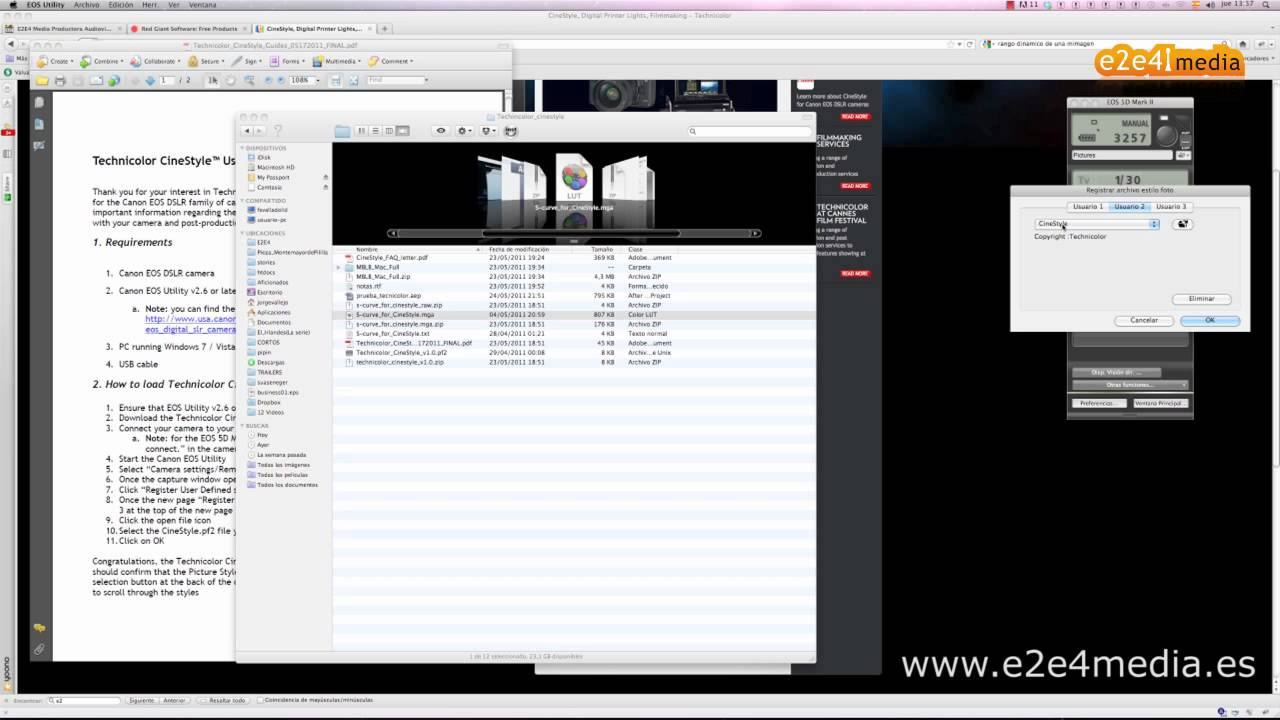Open Comment dropdown in Acrobat

[x=392, y=61]
